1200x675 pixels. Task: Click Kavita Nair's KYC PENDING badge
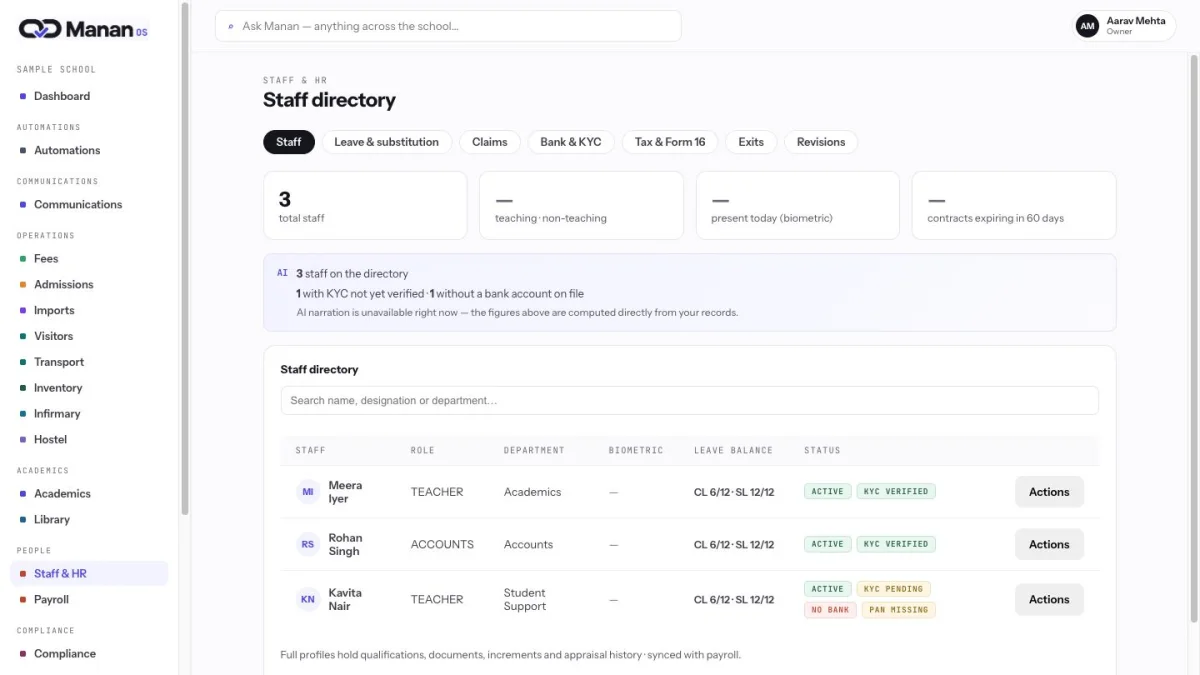[x=894, y=589]
